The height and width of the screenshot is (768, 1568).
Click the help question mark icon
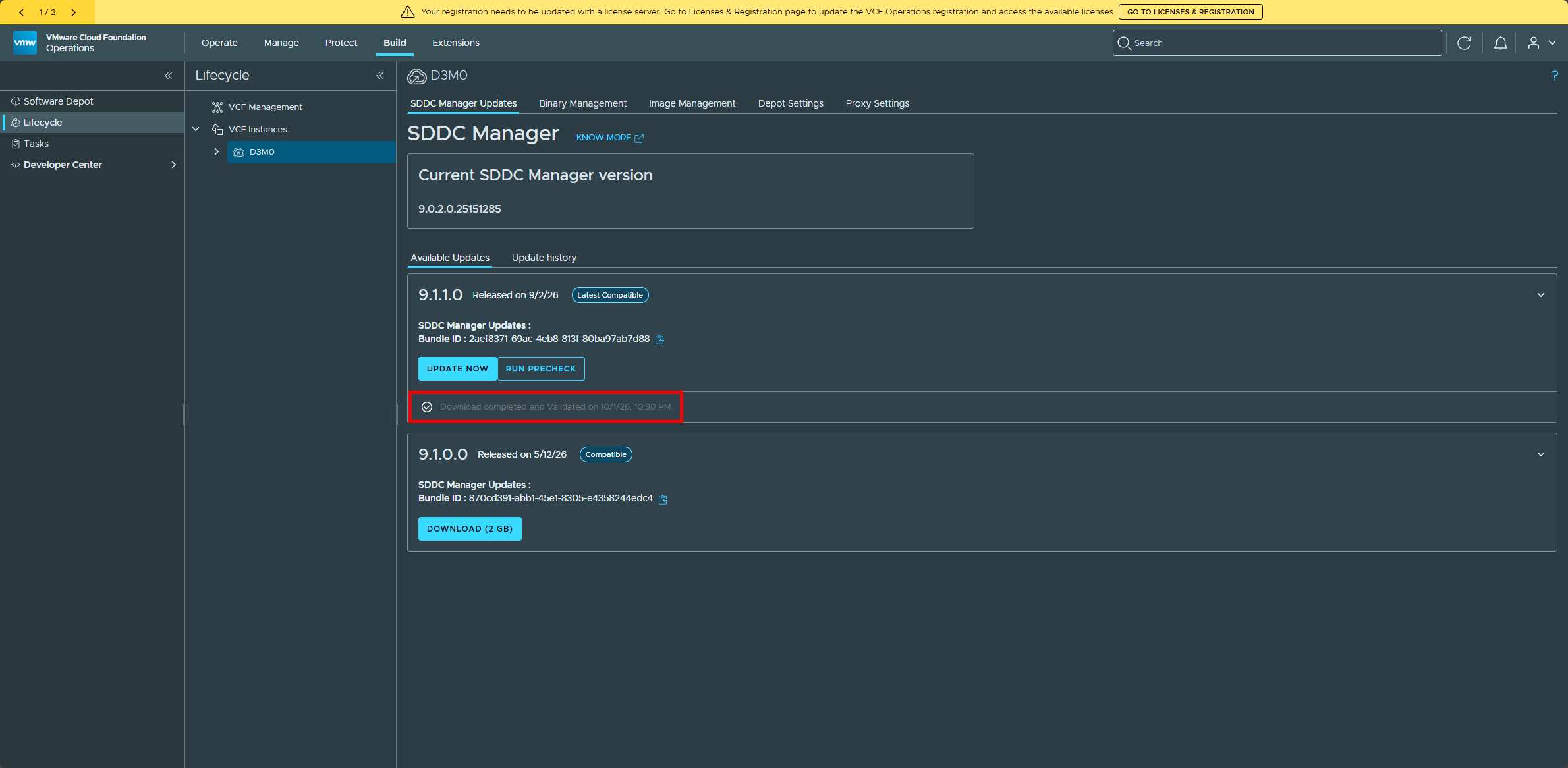pos(1555,76)
